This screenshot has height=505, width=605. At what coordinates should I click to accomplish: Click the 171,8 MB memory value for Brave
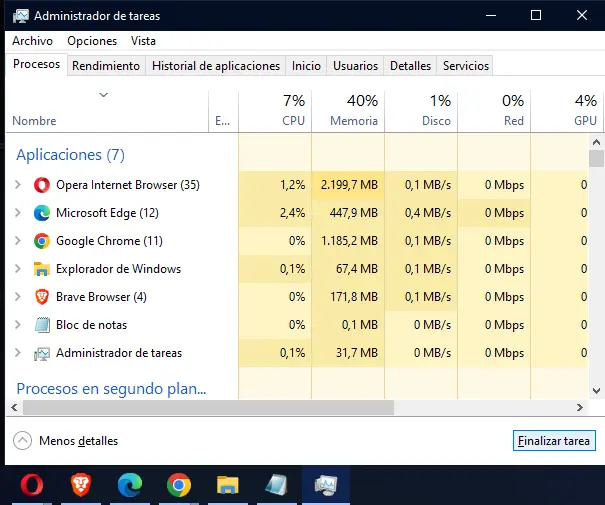(354, 297)
